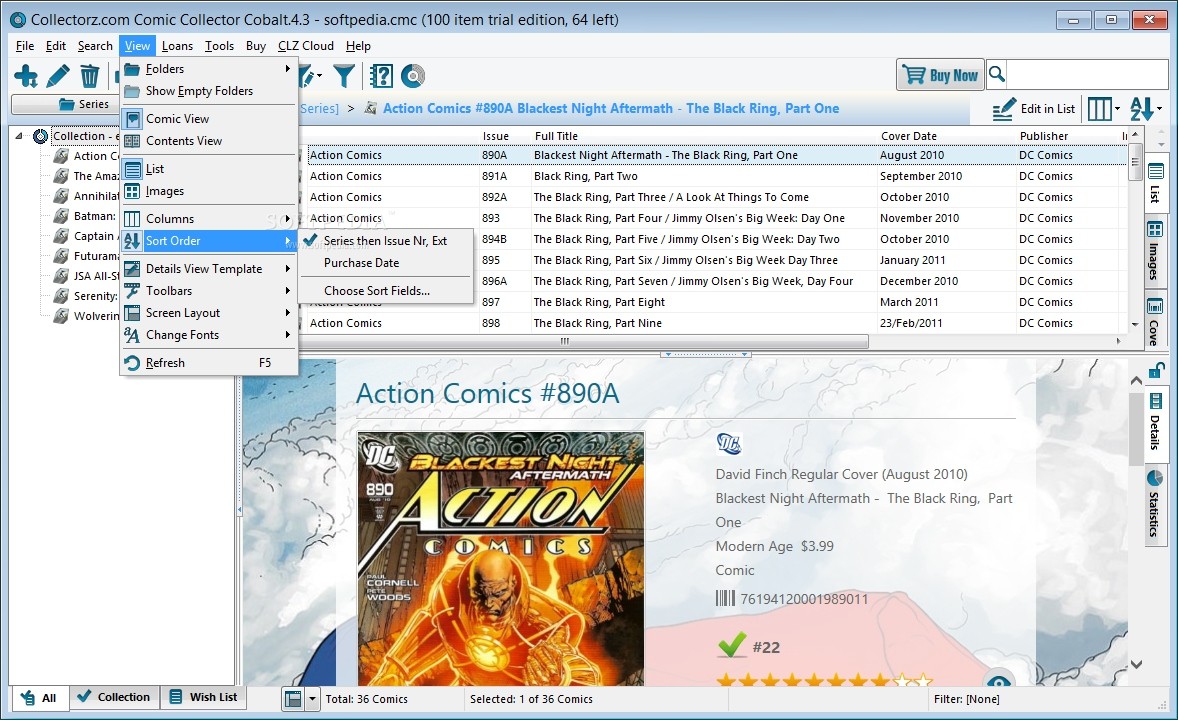
Task: Open List side tab on right edge
Action: pyautogui.click(x=1155, y=183)
